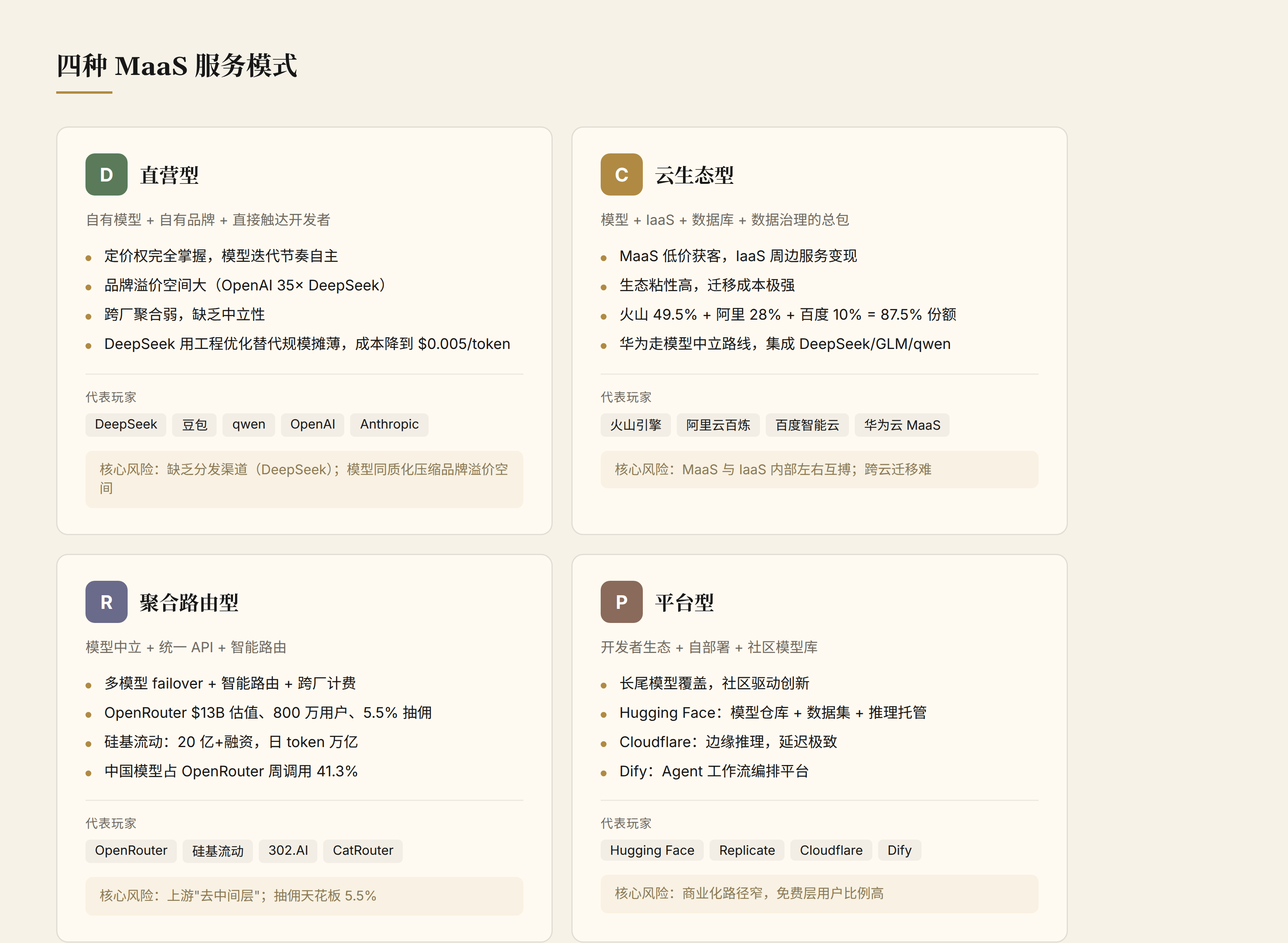Click bullet Dify：Agent 工作流编排平台
The height and width of the screenshot is (943, 1288).
[715, 772]
